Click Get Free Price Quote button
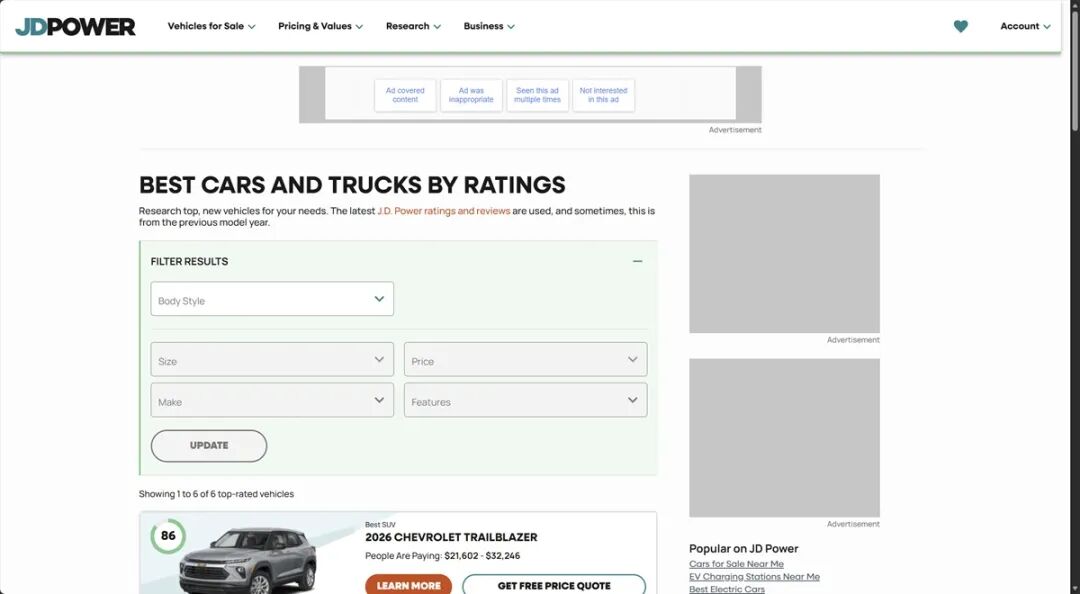Screen dimensions: 1080x594 coord(554,585)
